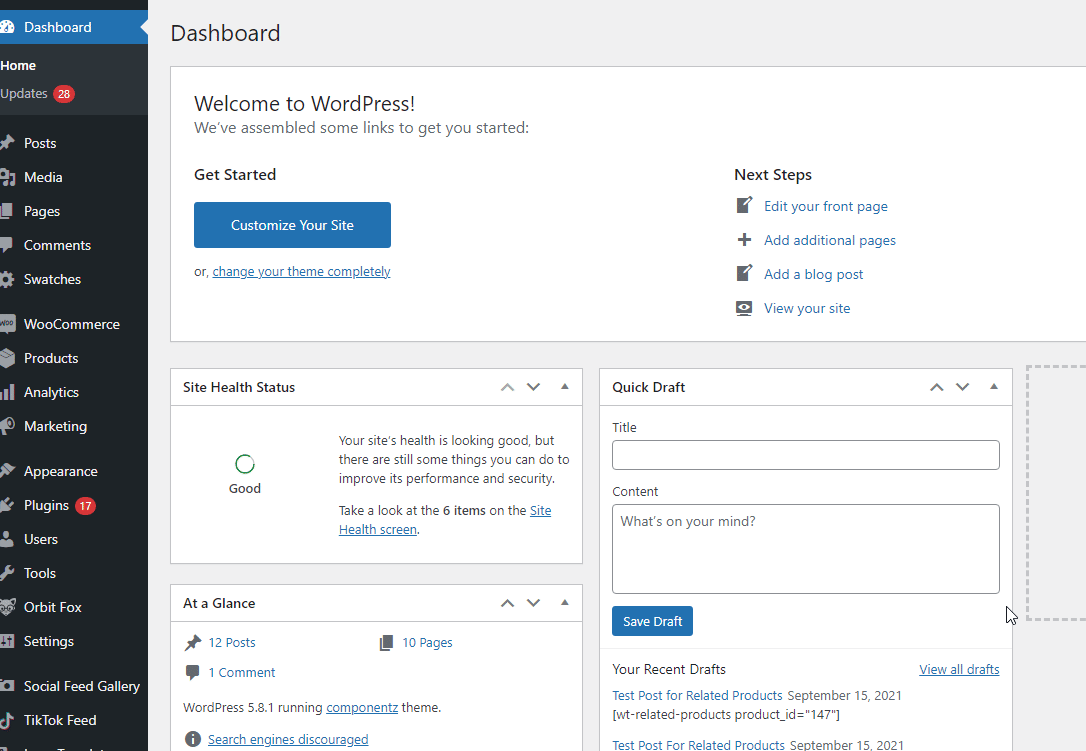Open the Home submenu item
This screenshot has height=751, width=1086.
pyautogui.click(x=18, y=65)
